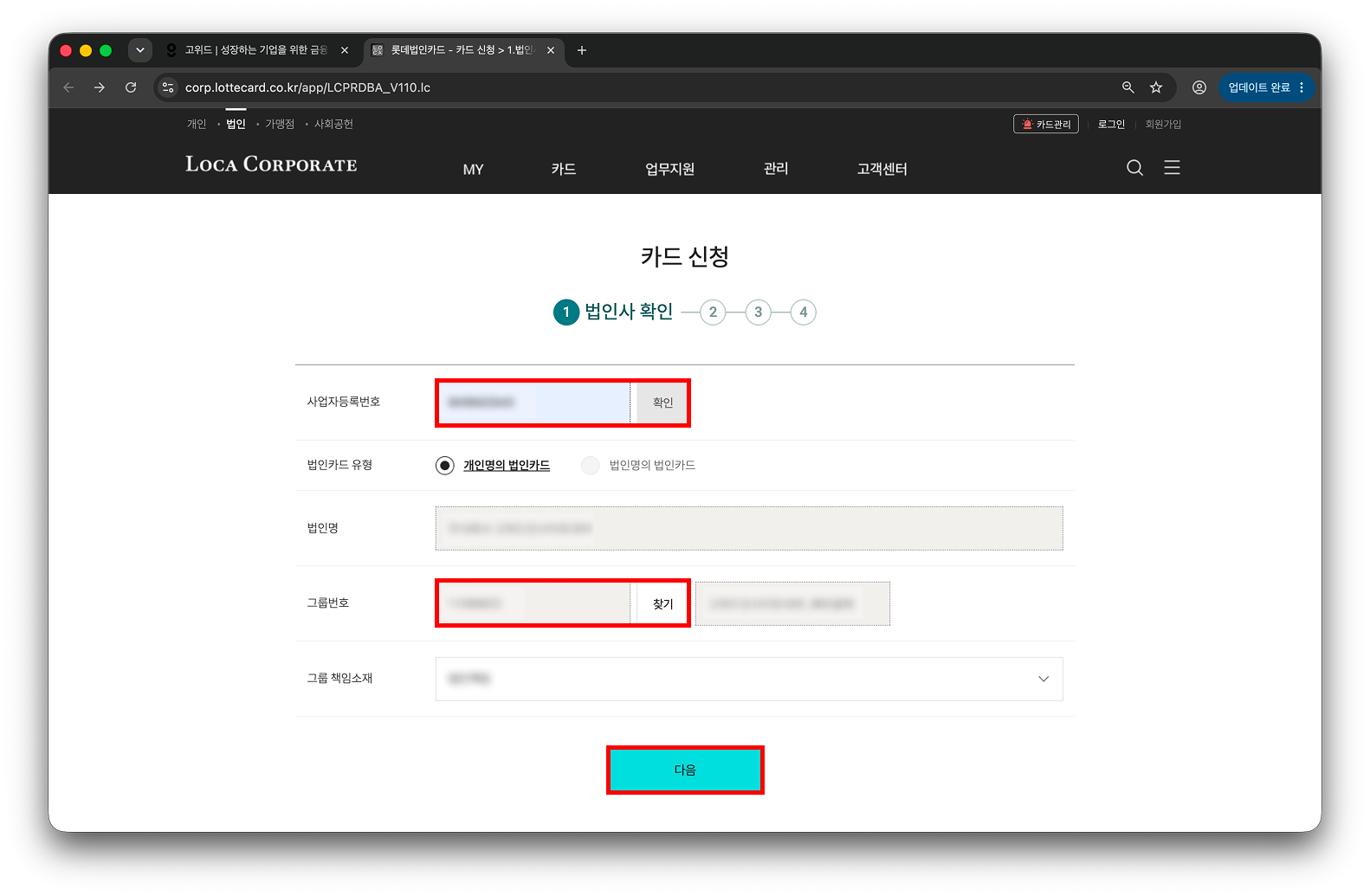Click the 카드 신청 page heading

point(685,256)
